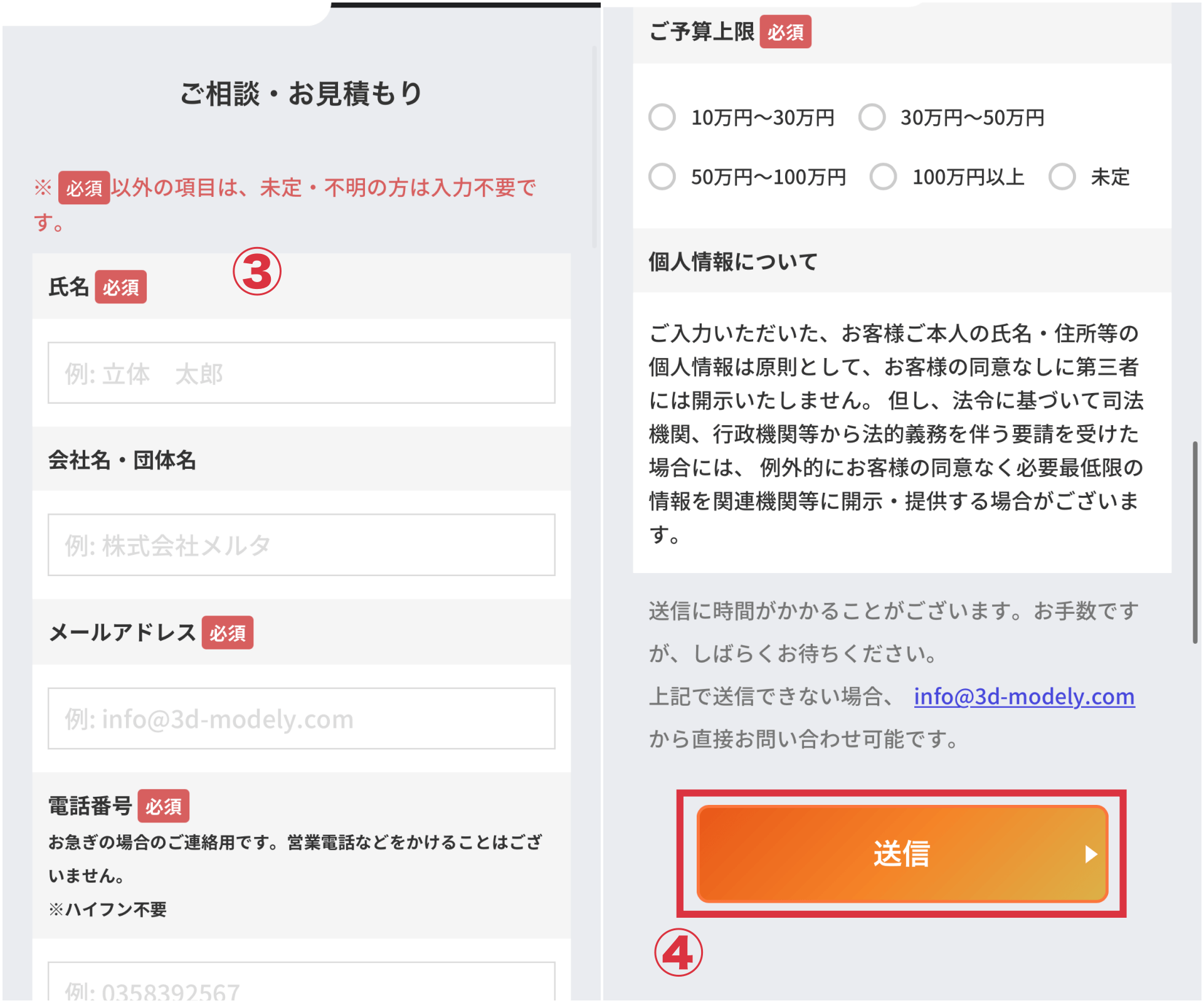
Task: Click the 必須 badge next to メールアドレス
Action: (228, 633)
